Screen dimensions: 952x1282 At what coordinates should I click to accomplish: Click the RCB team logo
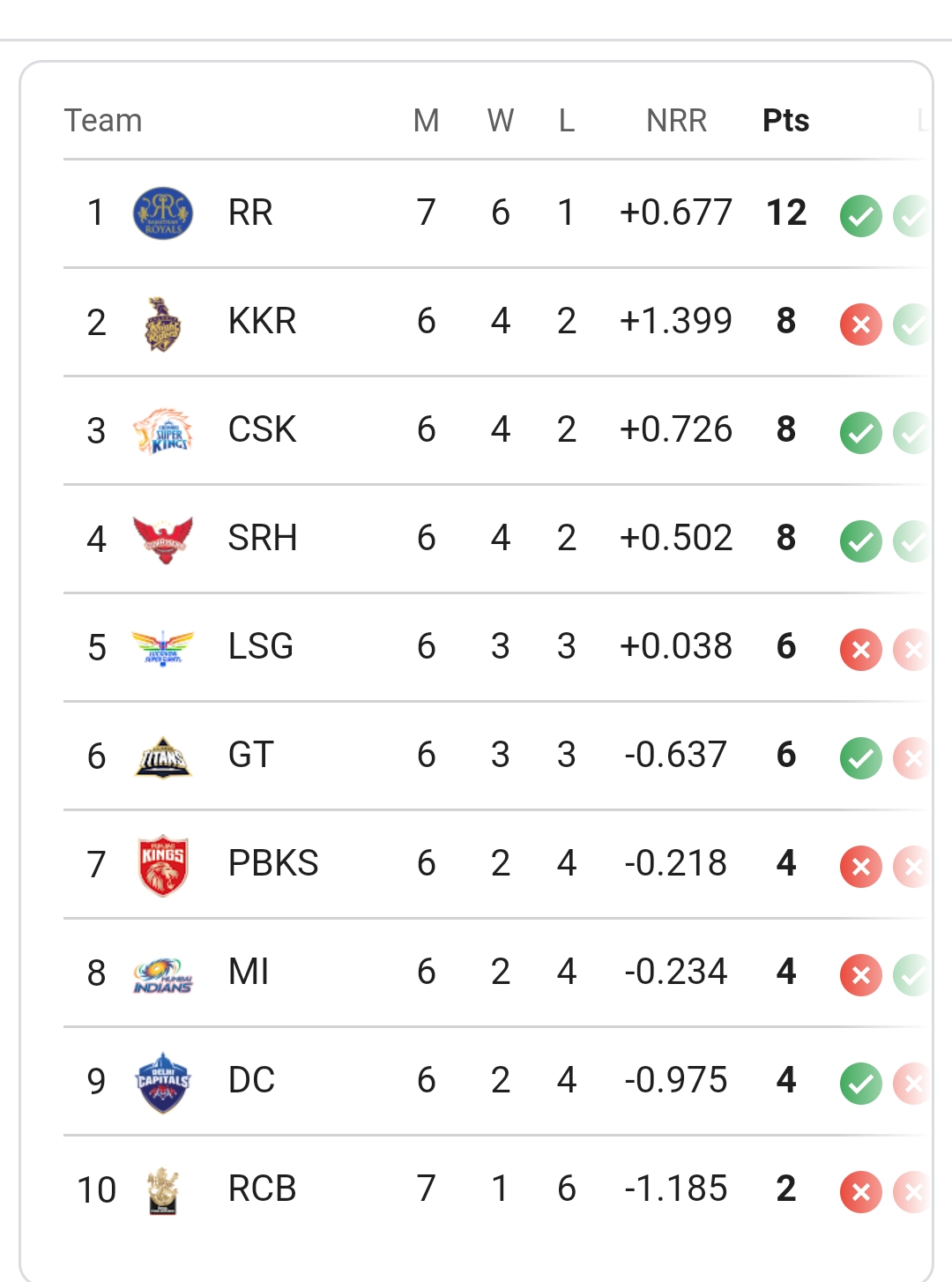click(162, 1190)
